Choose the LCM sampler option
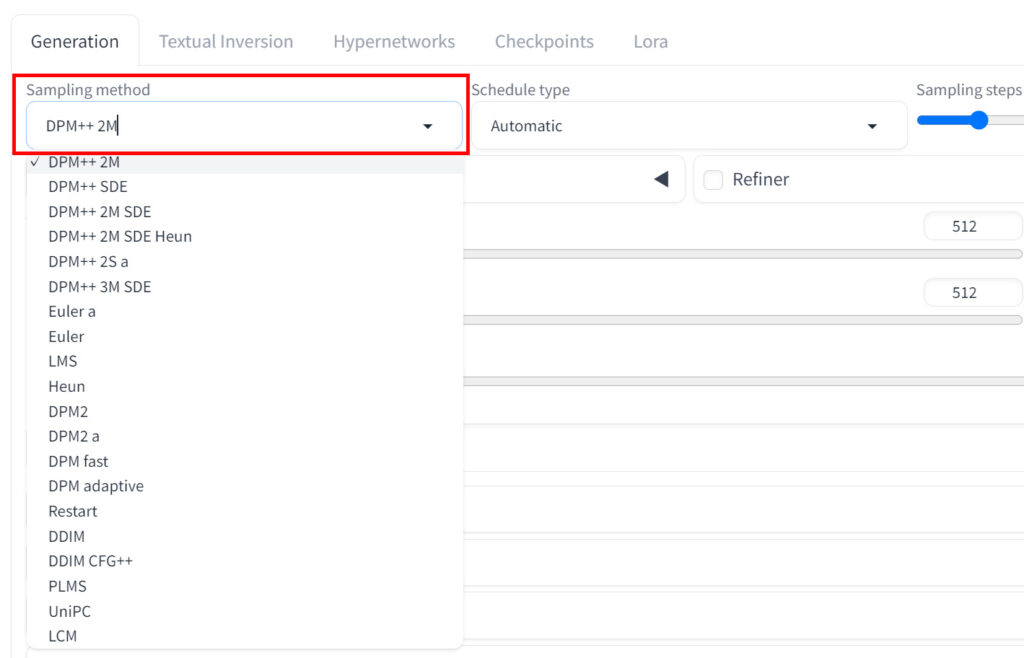Image resolution: width=1024 pixels, height=658 pixels. coord(62,636)
